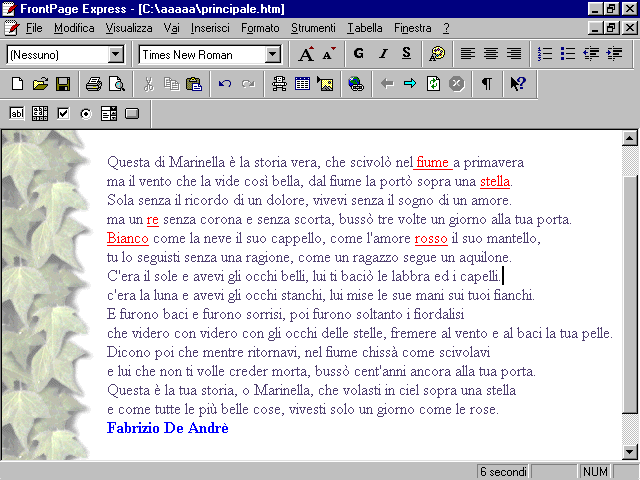Click the vertical scrollbar thumb
The height and width of the screenshot is (480, 640).
[630, 295]
